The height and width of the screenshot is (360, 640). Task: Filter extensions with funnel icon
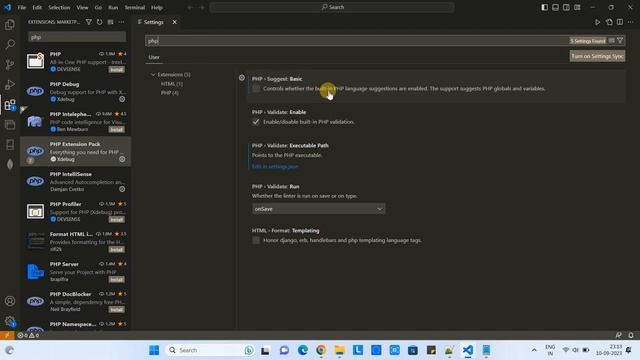89,22
